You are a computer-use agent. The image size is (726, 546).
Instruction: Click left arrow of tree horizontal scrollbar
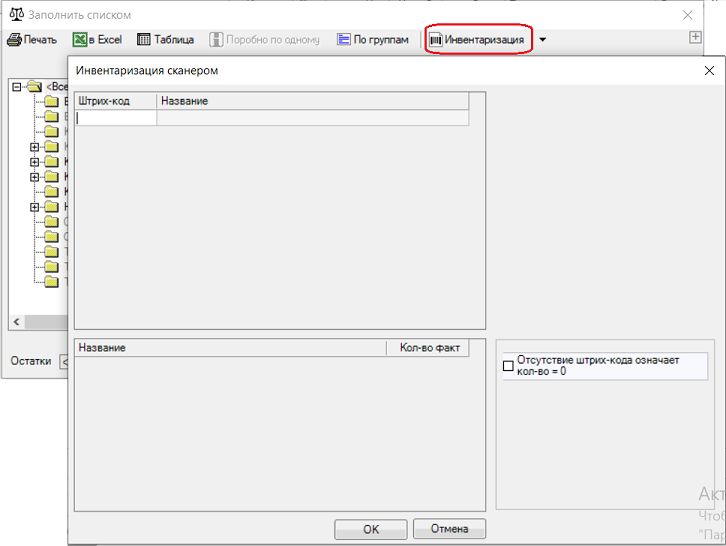coord(16,322)
